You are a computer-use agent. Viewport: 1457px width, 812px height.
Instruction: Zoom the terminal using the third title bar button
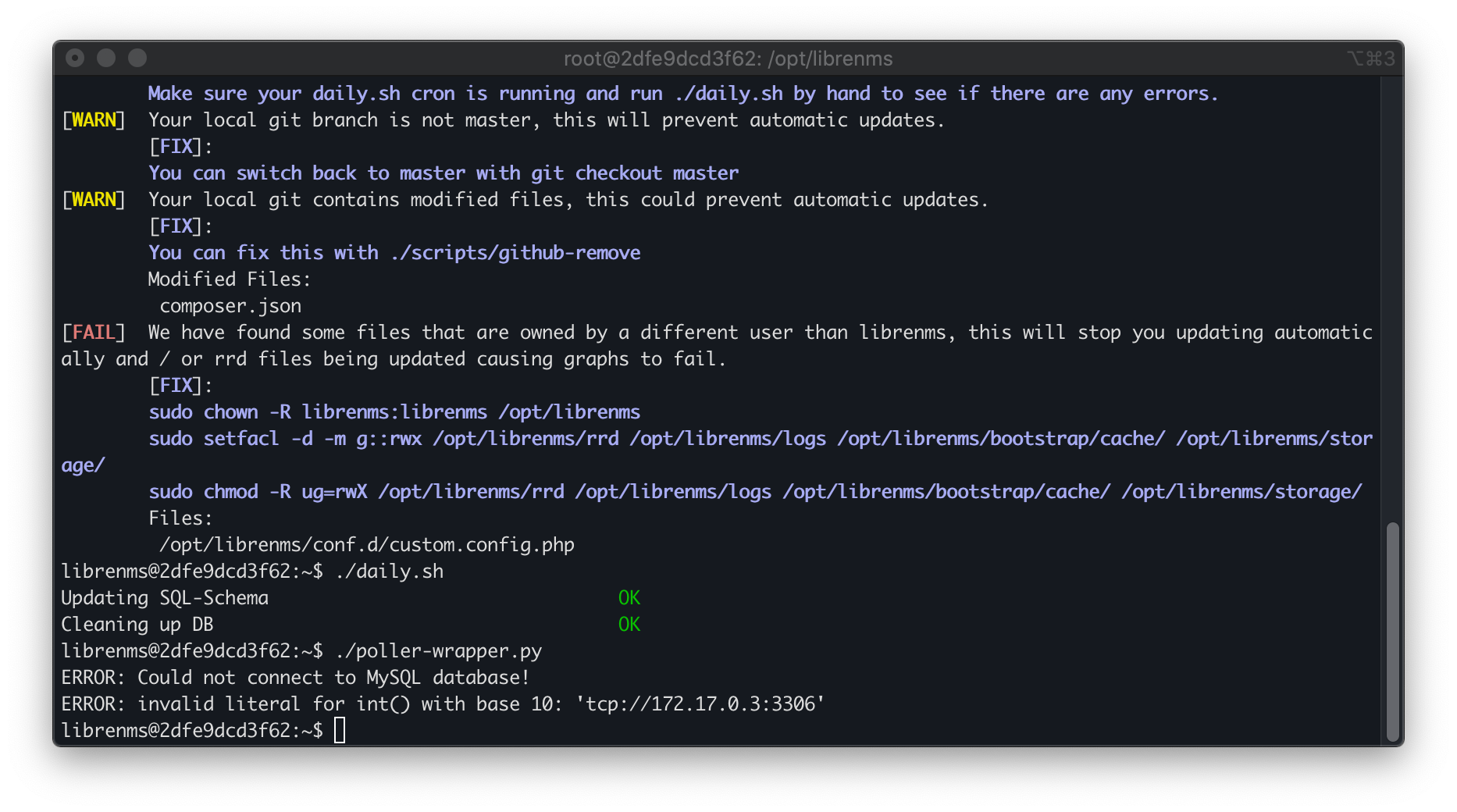pyautogui.click(x=137, y=58)
